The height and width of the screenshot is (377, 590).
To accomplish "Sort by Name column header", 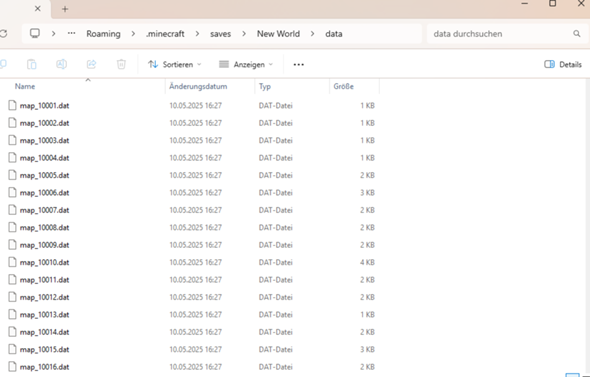I will click(x=25, y=86).
